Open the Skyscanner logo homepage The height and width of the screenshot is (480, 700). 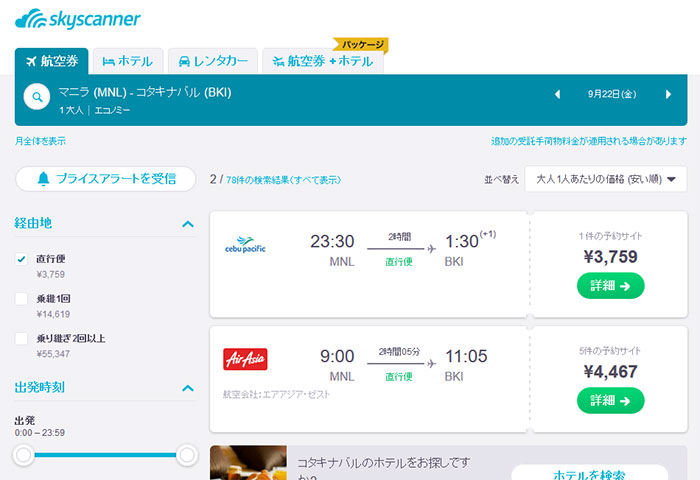[x=78, y=19]
